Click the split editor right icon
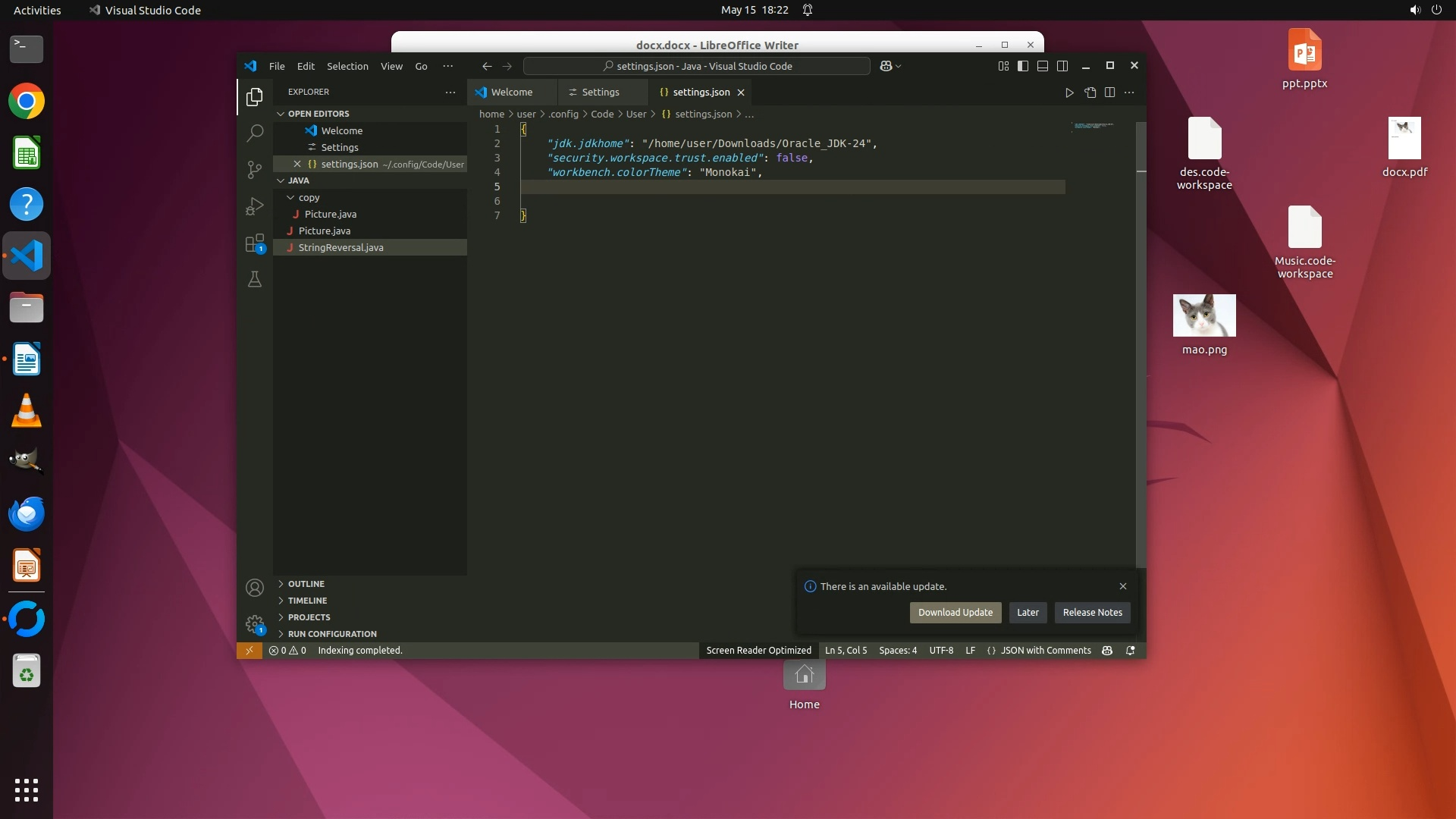This screenshot has width=1456, height=819. pos(1109,93)
